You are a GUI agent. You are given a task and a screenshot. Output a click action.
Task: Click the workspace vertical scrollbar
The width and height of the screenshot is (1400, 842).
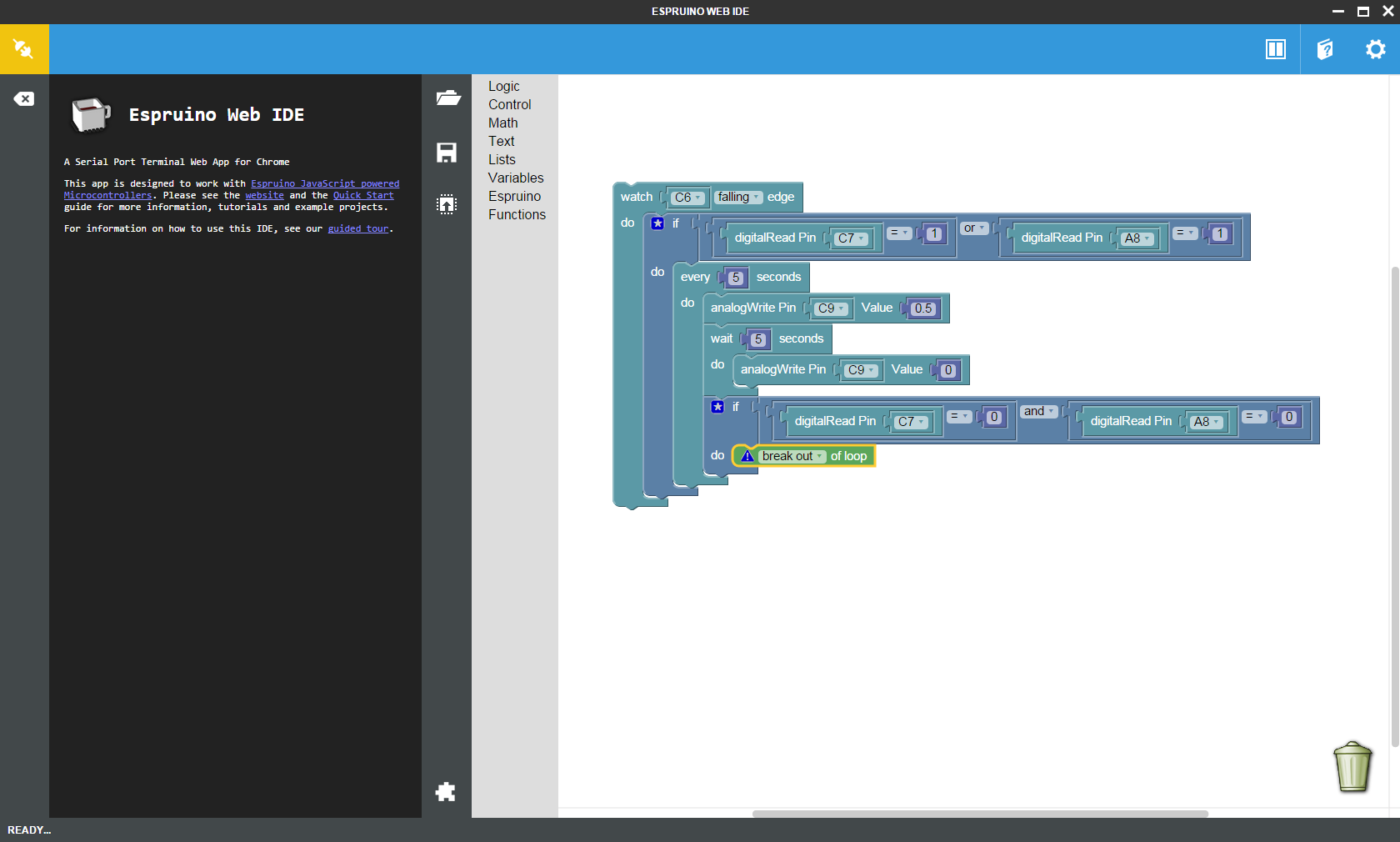click(1395, 507)
